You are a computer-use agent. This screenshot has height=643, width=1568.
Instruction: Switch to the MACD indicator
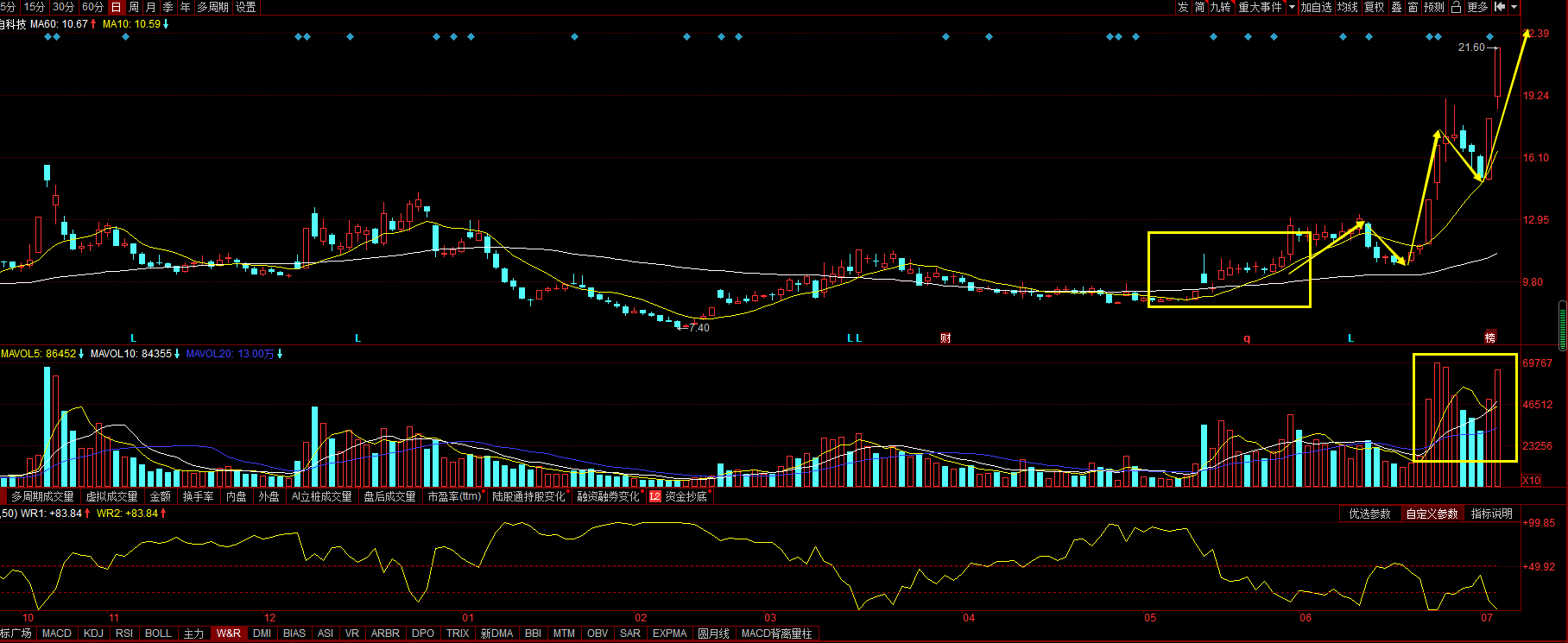point(57,634)
